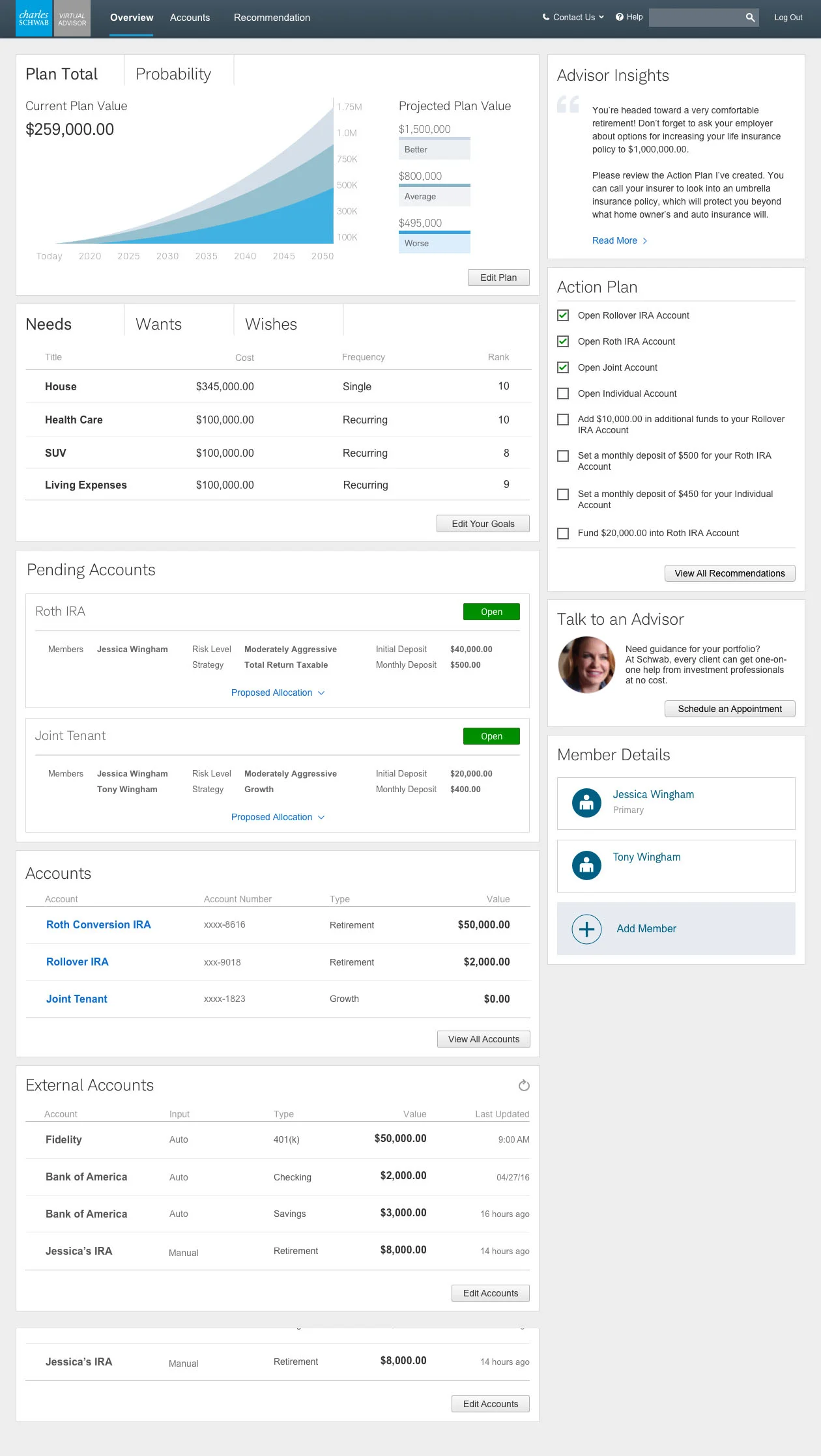
Task: Click Open button for Joint Tenant
Action: coord(491,736)
